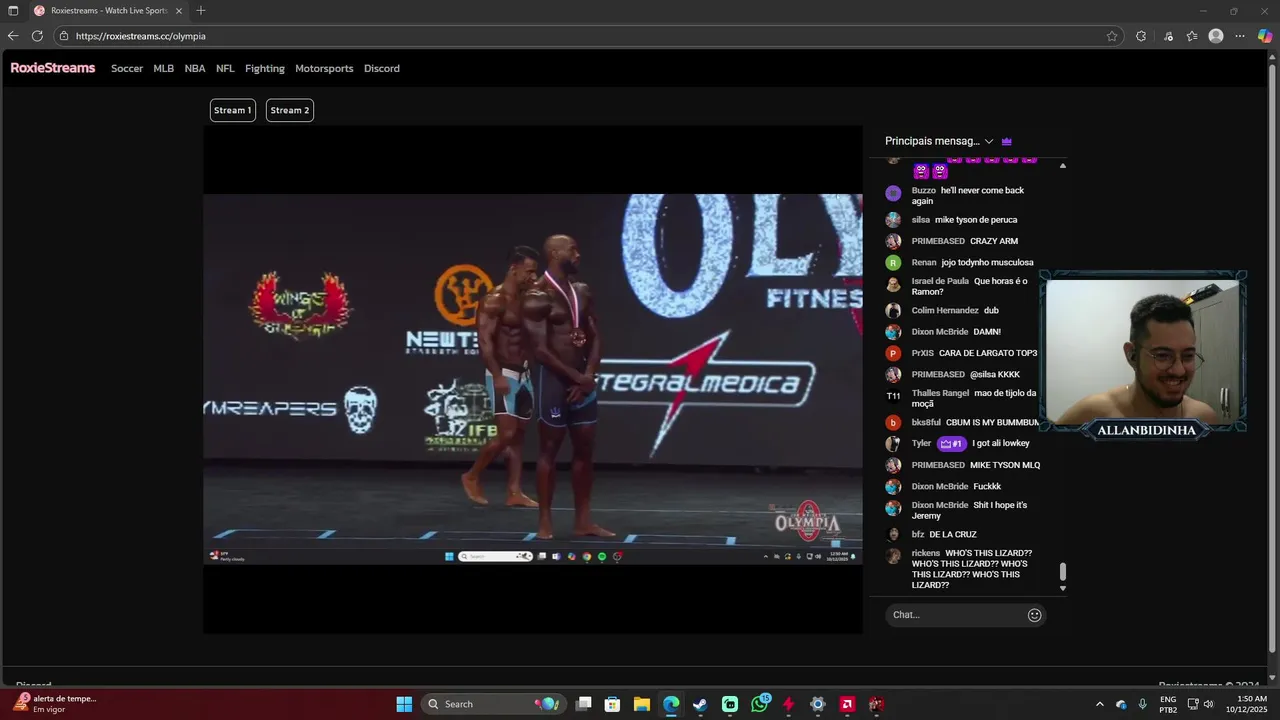1280x720 pixels.
Task: Click the purple crown icon in chat header
Action: tap(1007, 141)
